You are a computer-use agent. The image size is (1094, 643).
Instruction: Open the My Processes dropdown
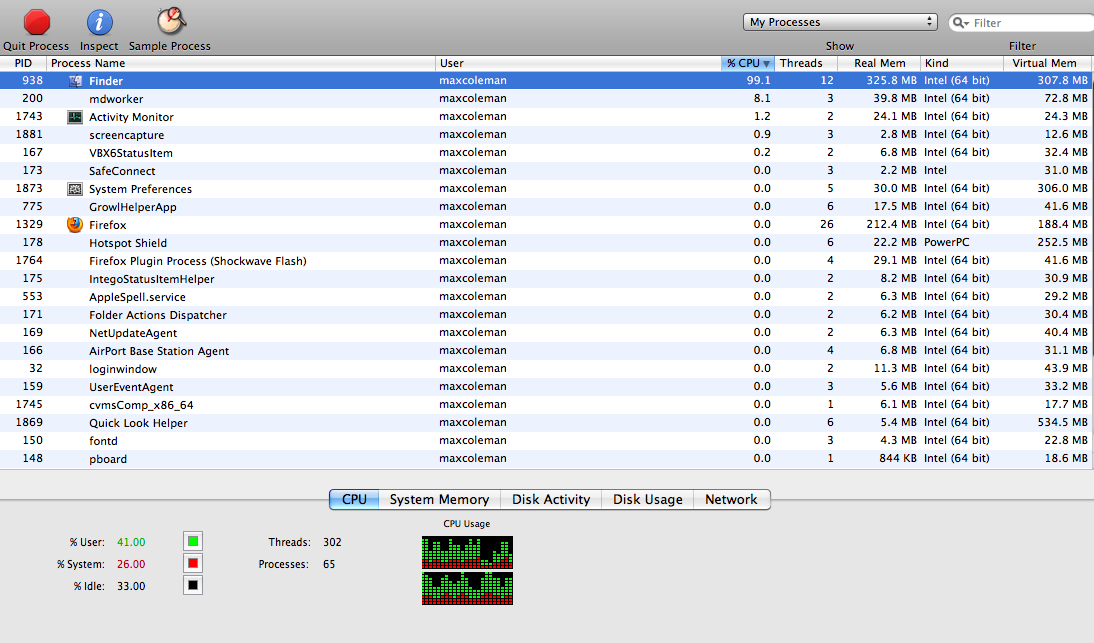click(x=839, y=22)
